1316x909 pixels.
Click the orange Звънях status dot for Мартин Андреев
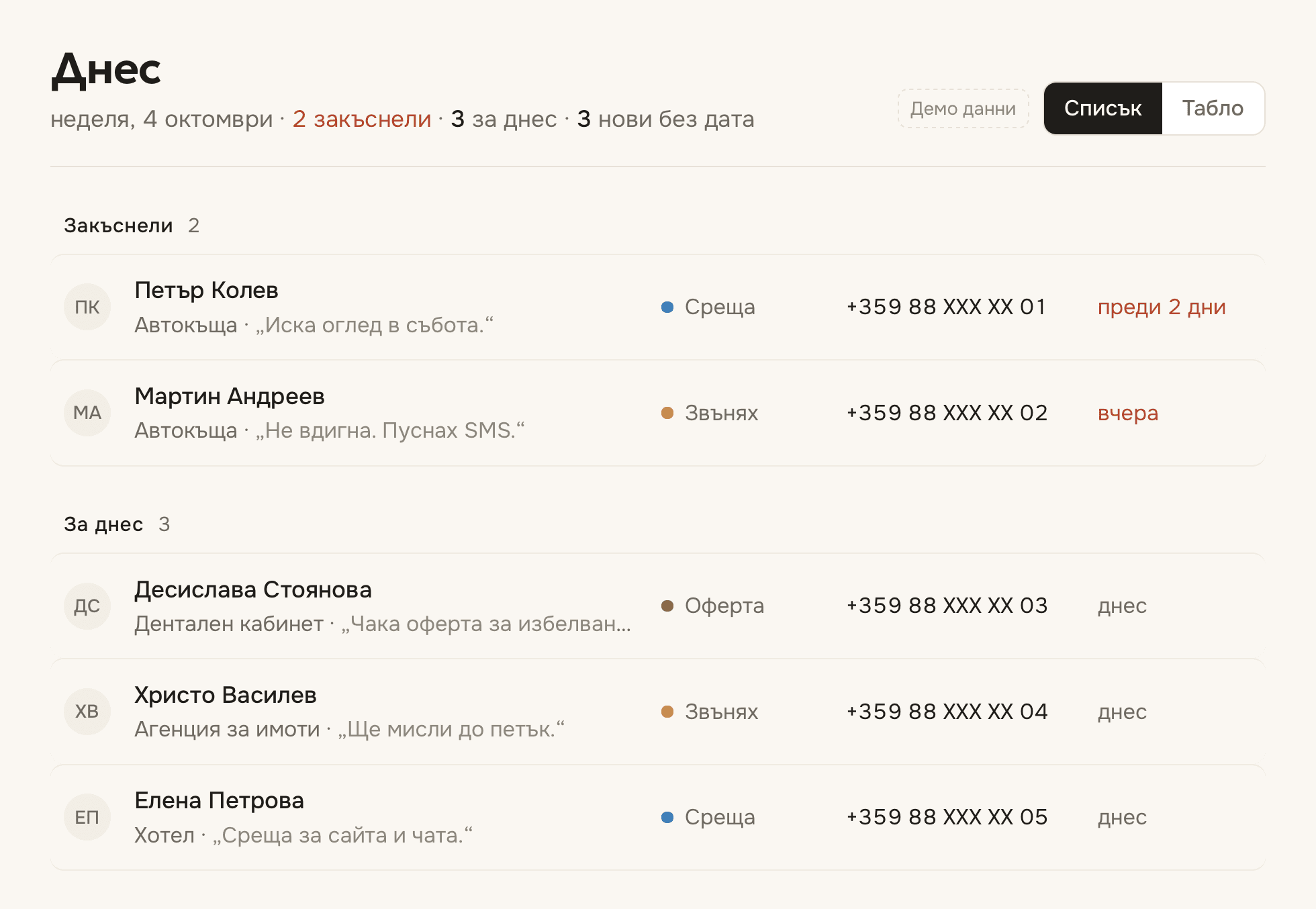[667, 413]
